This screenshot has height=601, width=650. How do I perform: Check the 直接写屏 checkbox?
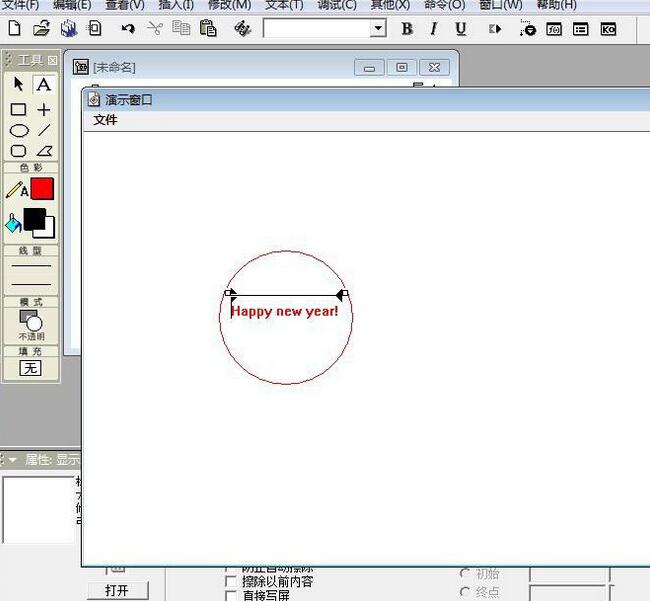click(230, 596)
